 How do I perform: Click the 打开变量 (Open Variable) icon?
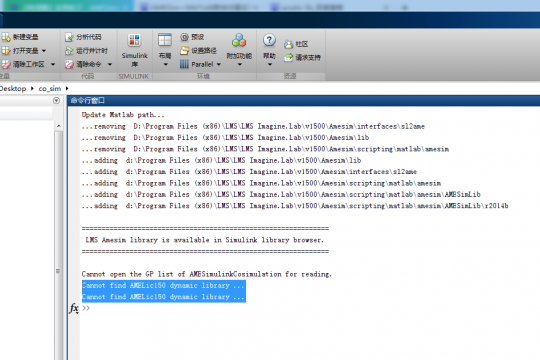click(x=6, y=51)
